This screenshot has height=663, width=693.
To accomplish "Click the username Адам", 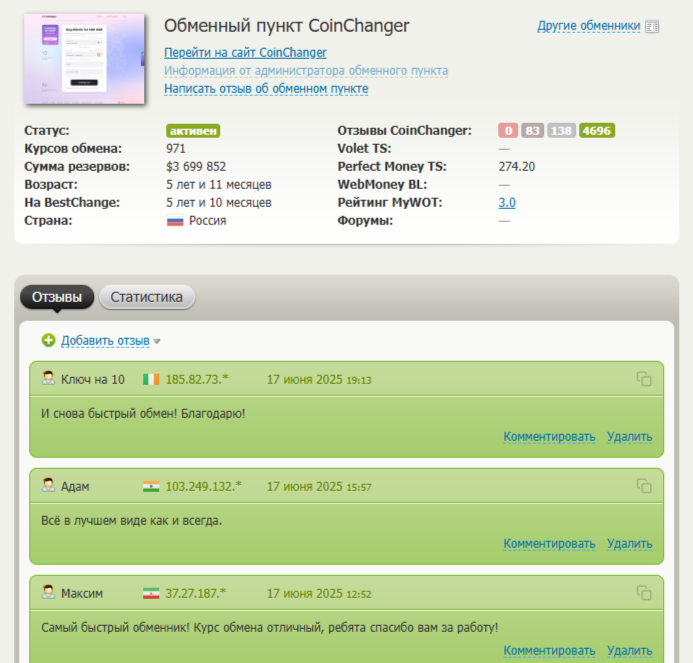I will pyautogui.click(x=75, y=487).
